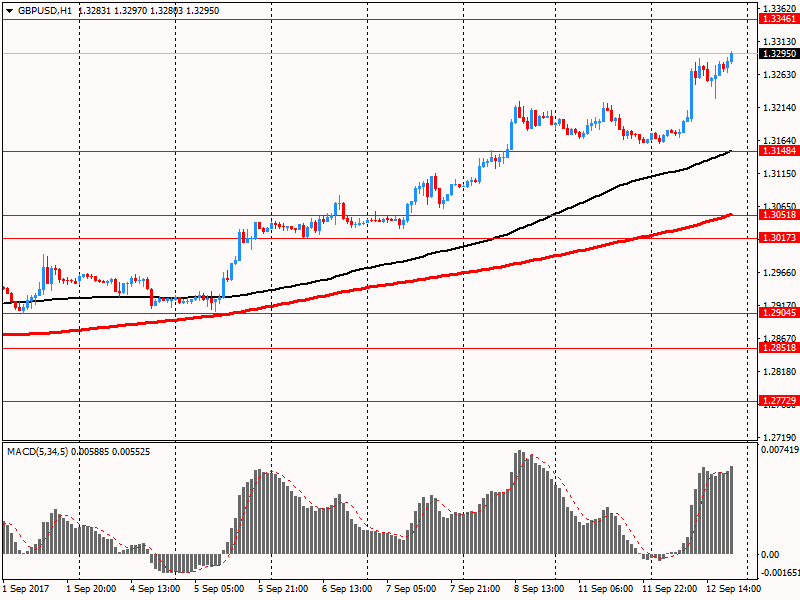Viewport: 800px width, 600px height.
Task: Select the GBPUSD,H1 chart title text
Action: click(x=45, y=11)
